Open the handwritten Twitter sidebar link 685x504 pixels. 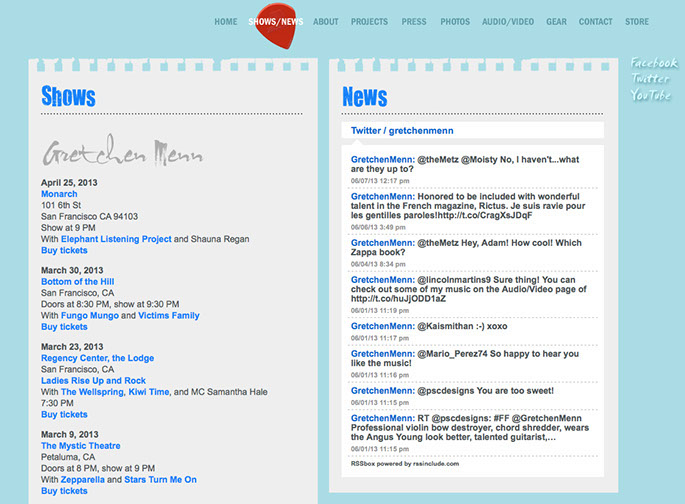click(x=650, y=79)
